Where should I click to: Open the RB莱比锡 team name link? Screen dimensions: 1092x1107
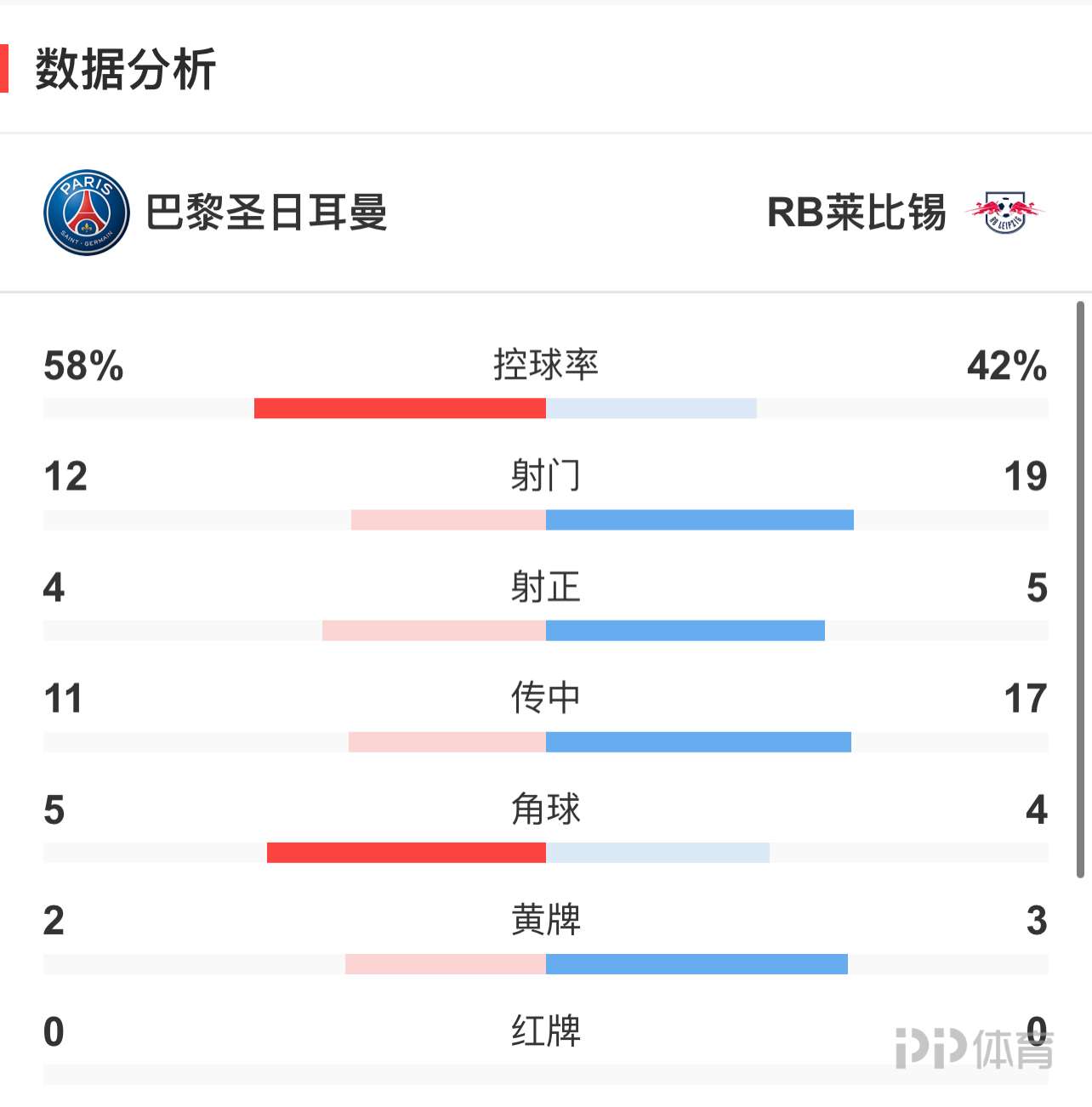pyautogui.click(x=856, y=213)
